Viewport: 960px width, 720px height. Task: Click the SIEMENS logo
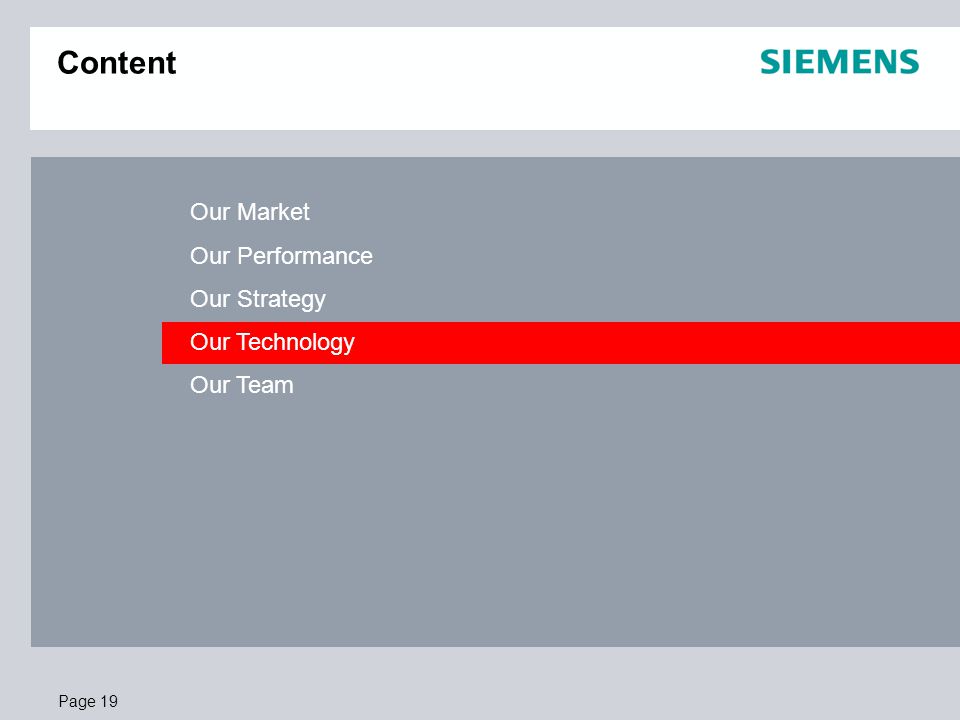point(839,62)
